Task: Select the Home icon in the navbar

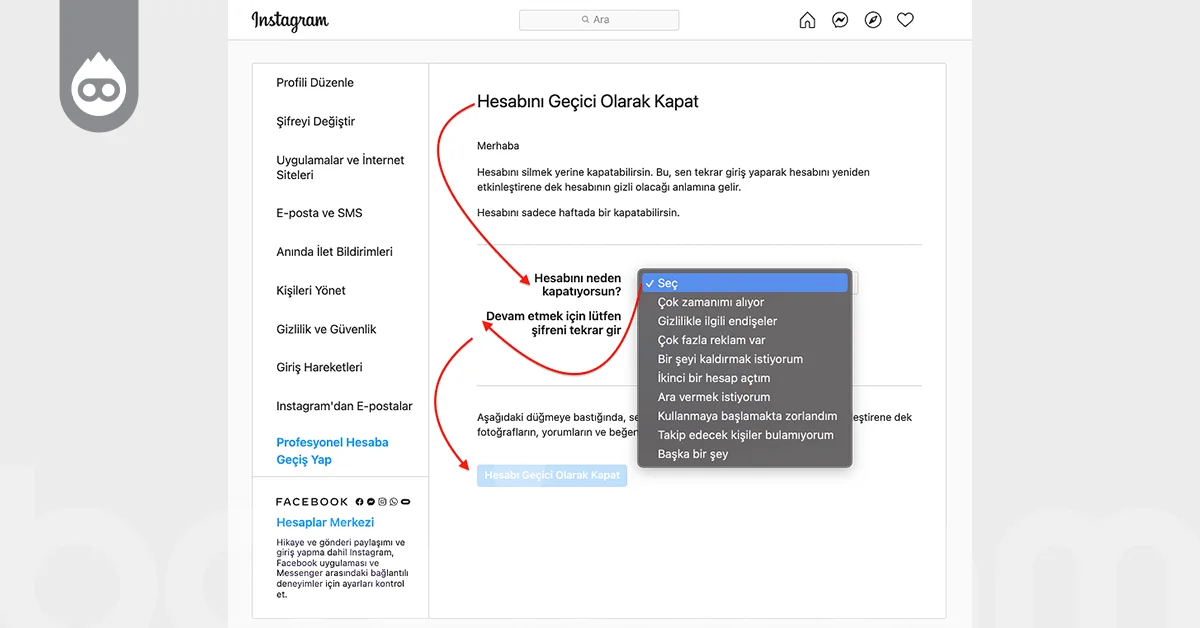Action: point(807,19)
